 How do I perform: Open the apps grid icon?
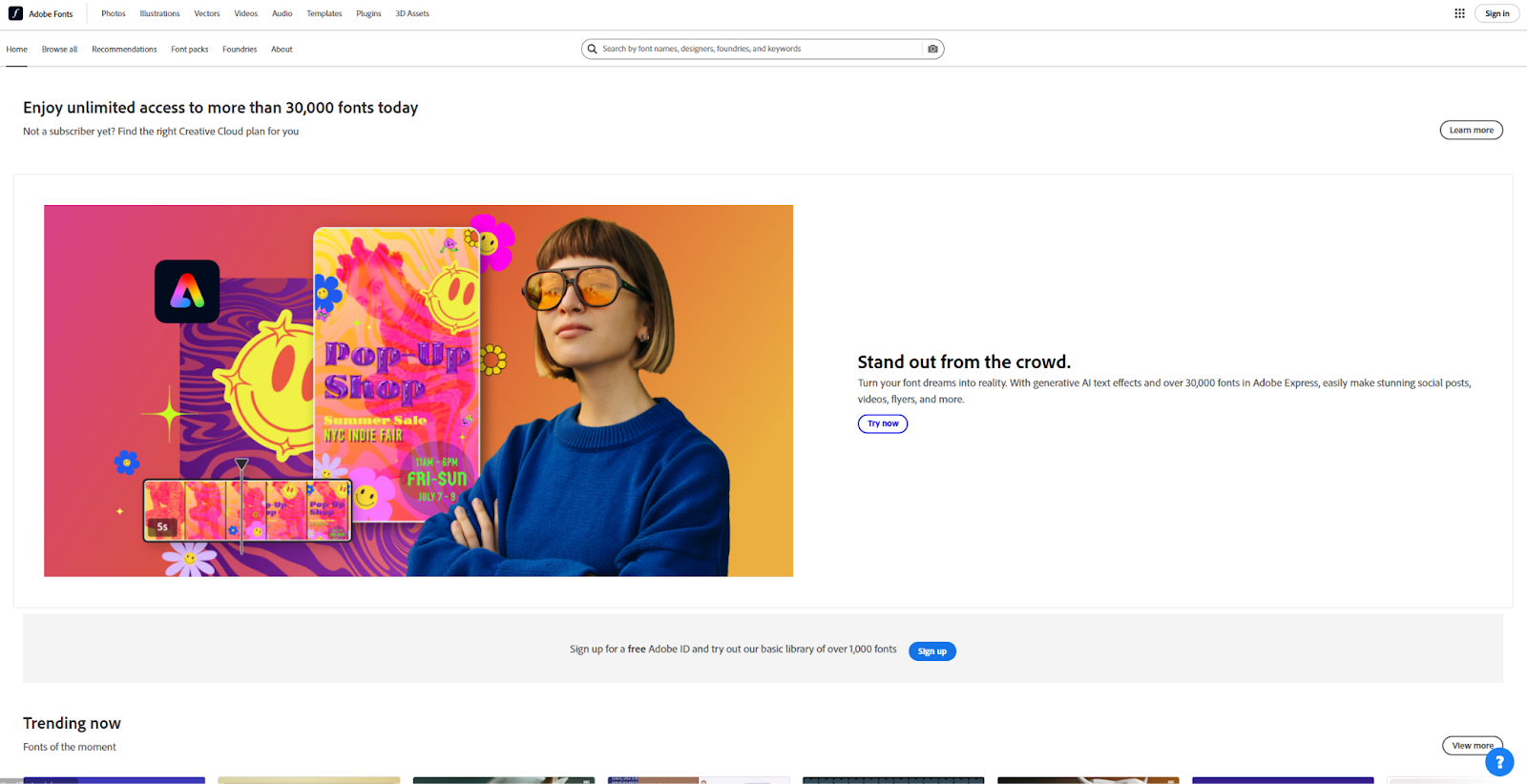(1459, 13)
